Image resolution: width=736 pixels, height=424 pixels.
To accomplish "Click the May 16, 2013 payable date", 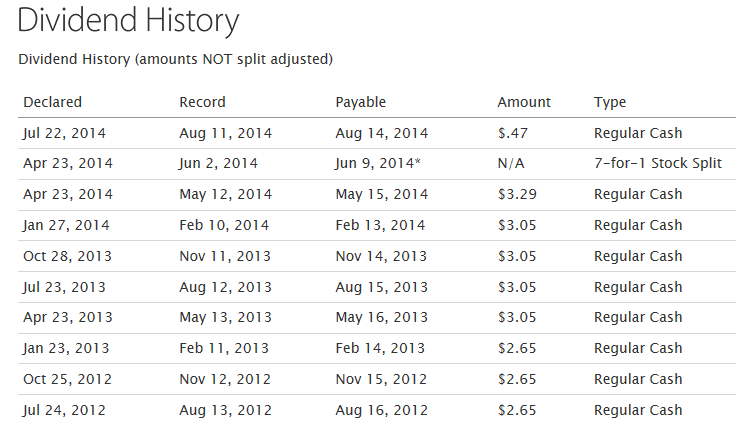I will click(382, 318).
